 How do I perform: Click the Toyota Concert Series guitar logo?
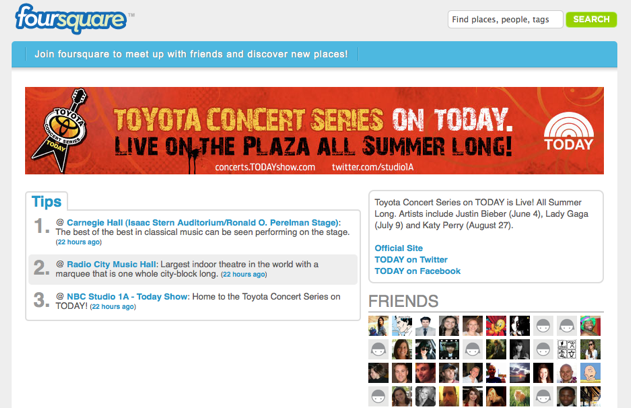point(68,130)
